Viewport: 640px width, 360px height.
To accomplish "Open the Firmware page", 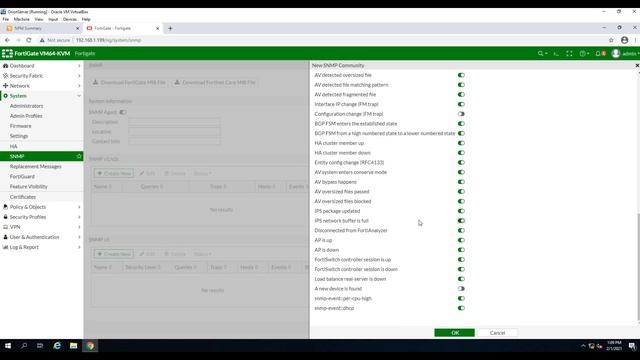I will tap(20, 126).
